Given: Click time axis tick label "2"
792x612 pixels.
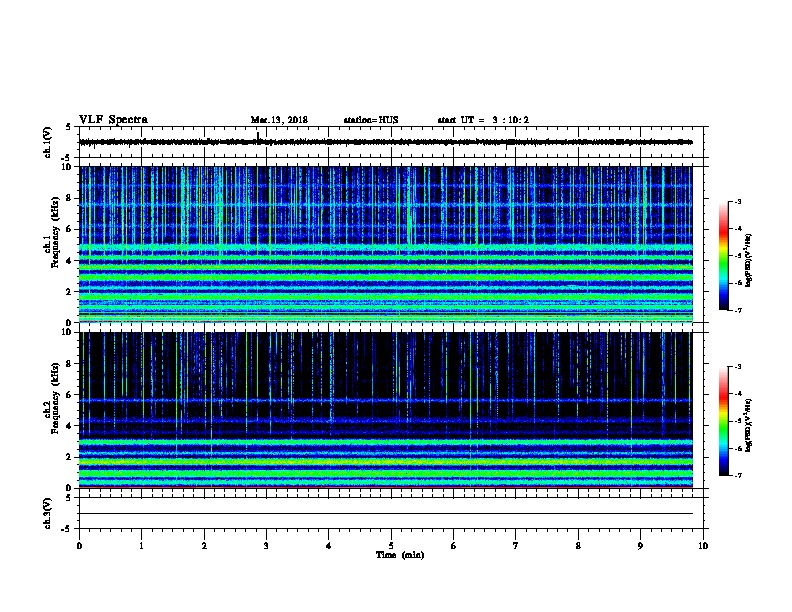Looking at the screenshot, I should [204, 546].
